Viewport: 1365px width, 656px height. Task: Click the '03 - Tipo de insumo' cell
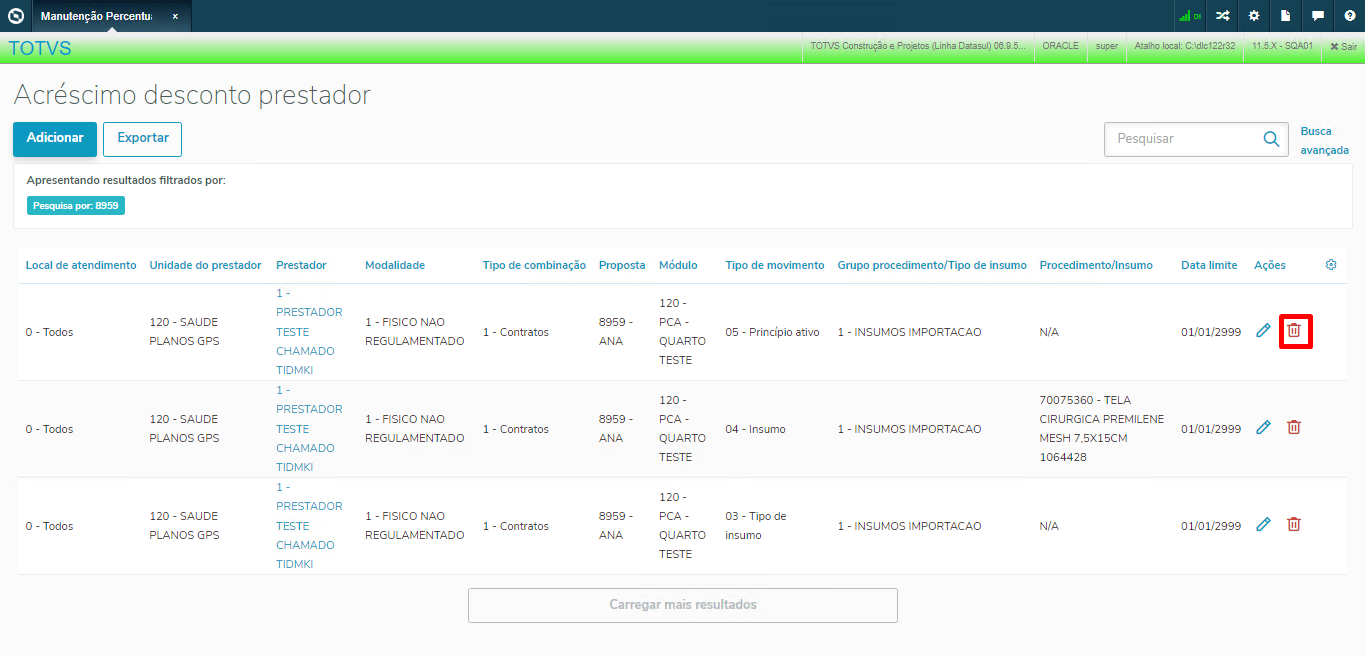(x=756, y=526)
